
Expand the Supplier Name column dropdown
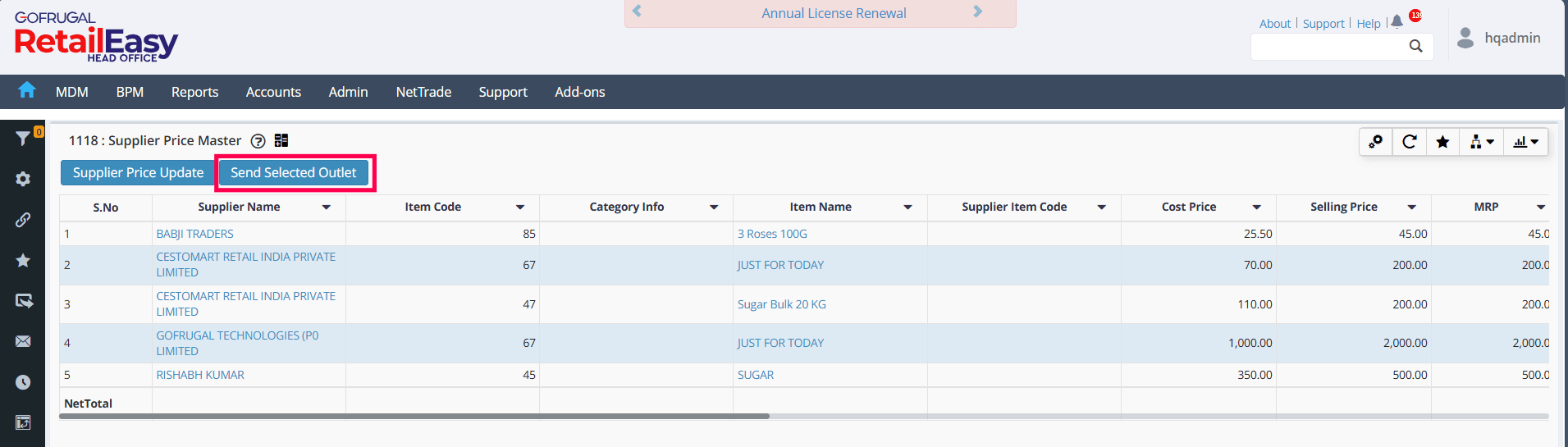coord(327,208)
